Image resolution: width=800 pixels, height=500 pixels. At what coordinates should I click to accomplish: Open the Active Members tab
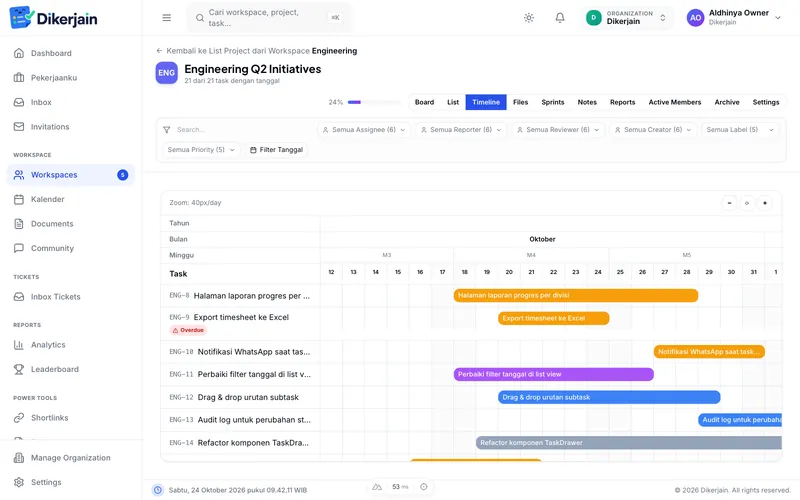[674, 102]
